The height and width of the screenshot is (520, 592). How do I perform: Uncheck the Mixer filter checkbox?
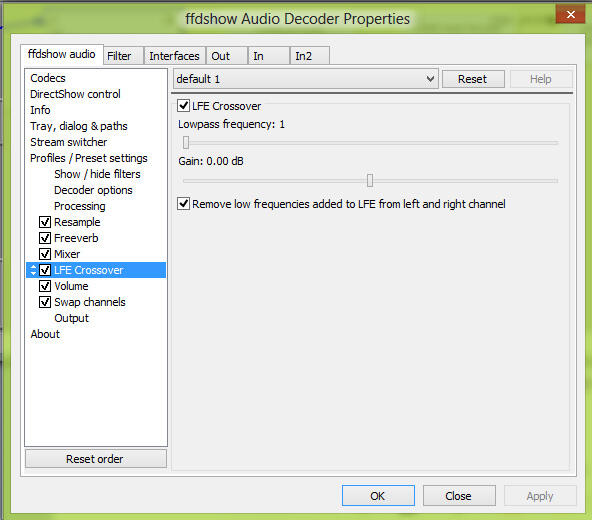pos(45,254)
